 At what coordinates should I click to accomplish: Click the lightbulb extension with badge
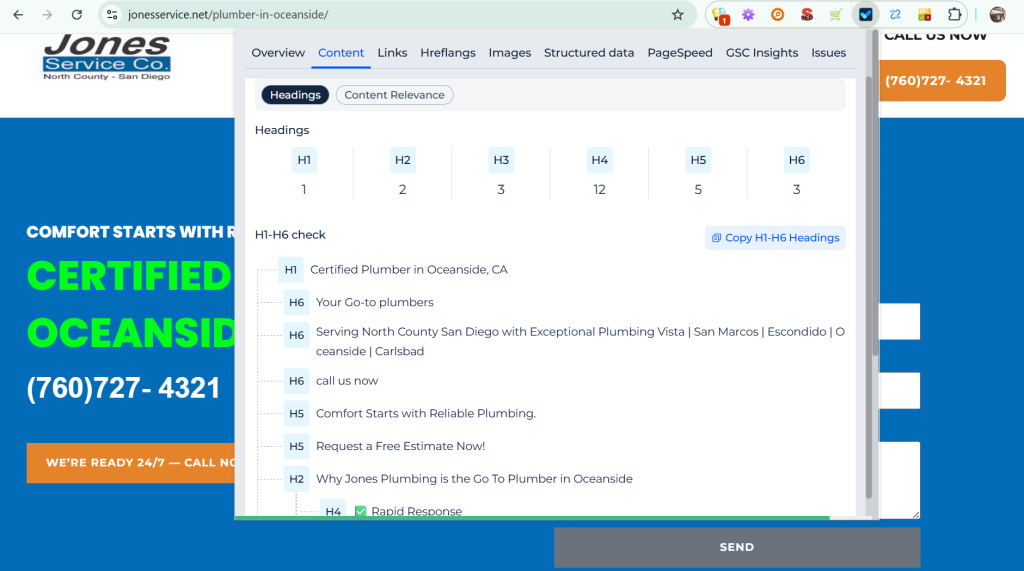point(719,15)
